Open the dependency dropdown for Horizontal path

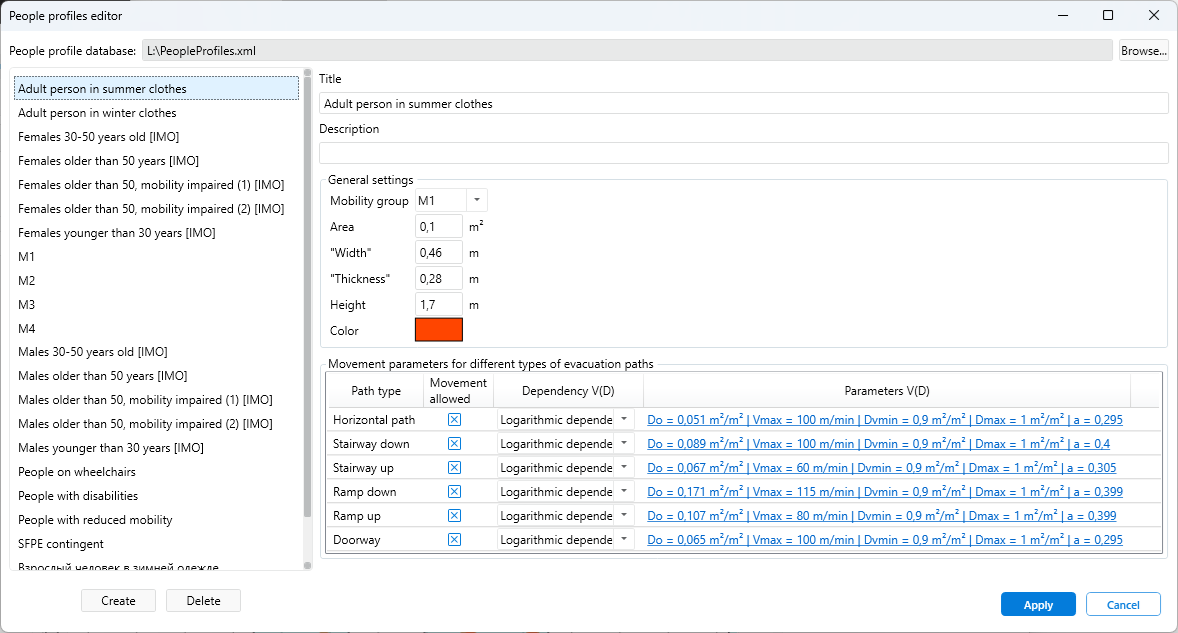[623, 419]
